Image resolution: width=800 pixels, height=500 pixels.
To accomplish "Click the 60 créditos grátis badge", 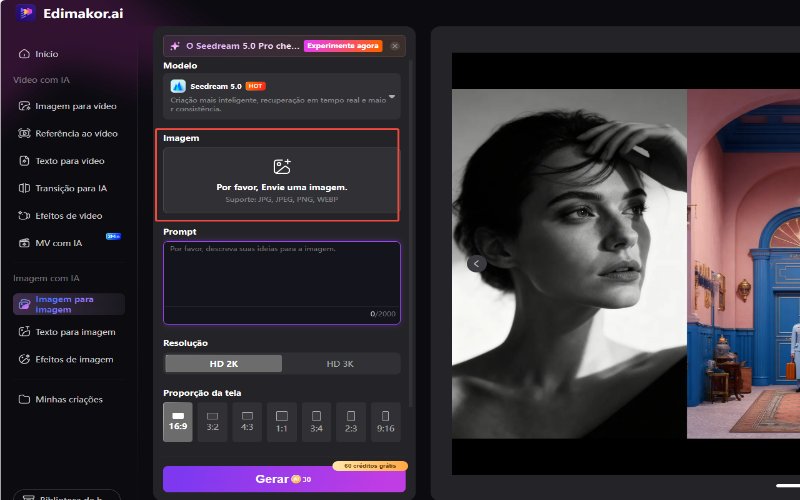I will click(x=370, y=466).
